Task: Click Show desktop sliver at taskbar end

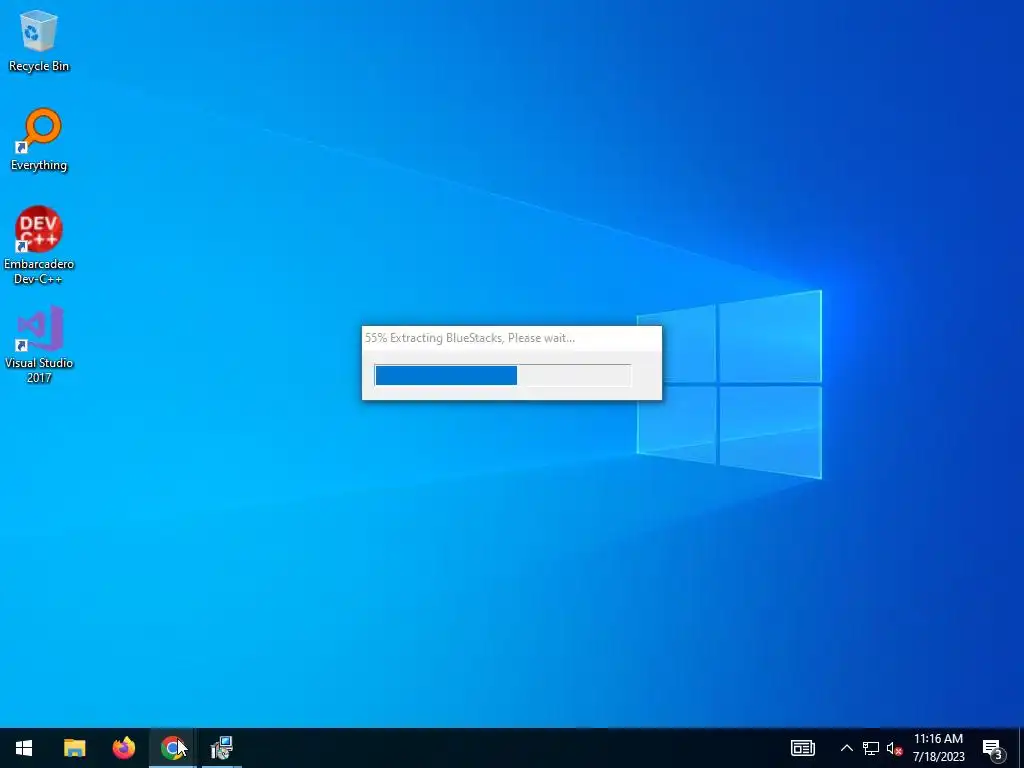Action: tap(1021, 748)
